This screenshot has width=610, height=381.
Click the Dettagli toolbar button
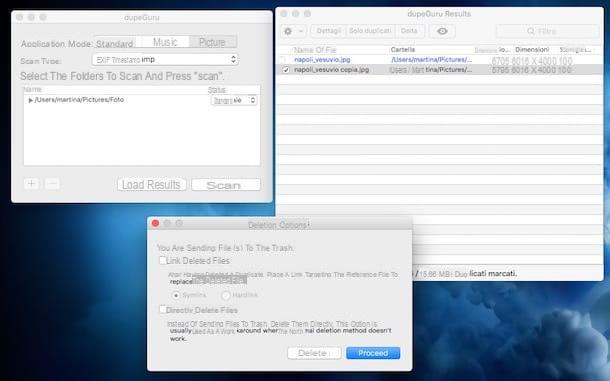(x=328, y=31)
